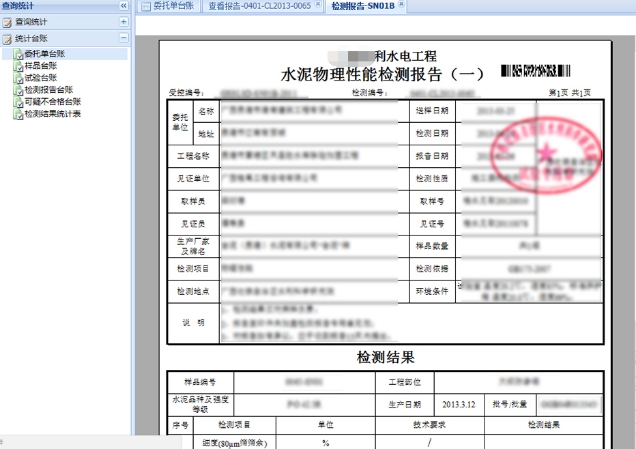Switch to the 委托单台账 tab
The image size is (636, 449).
point(174,6)
